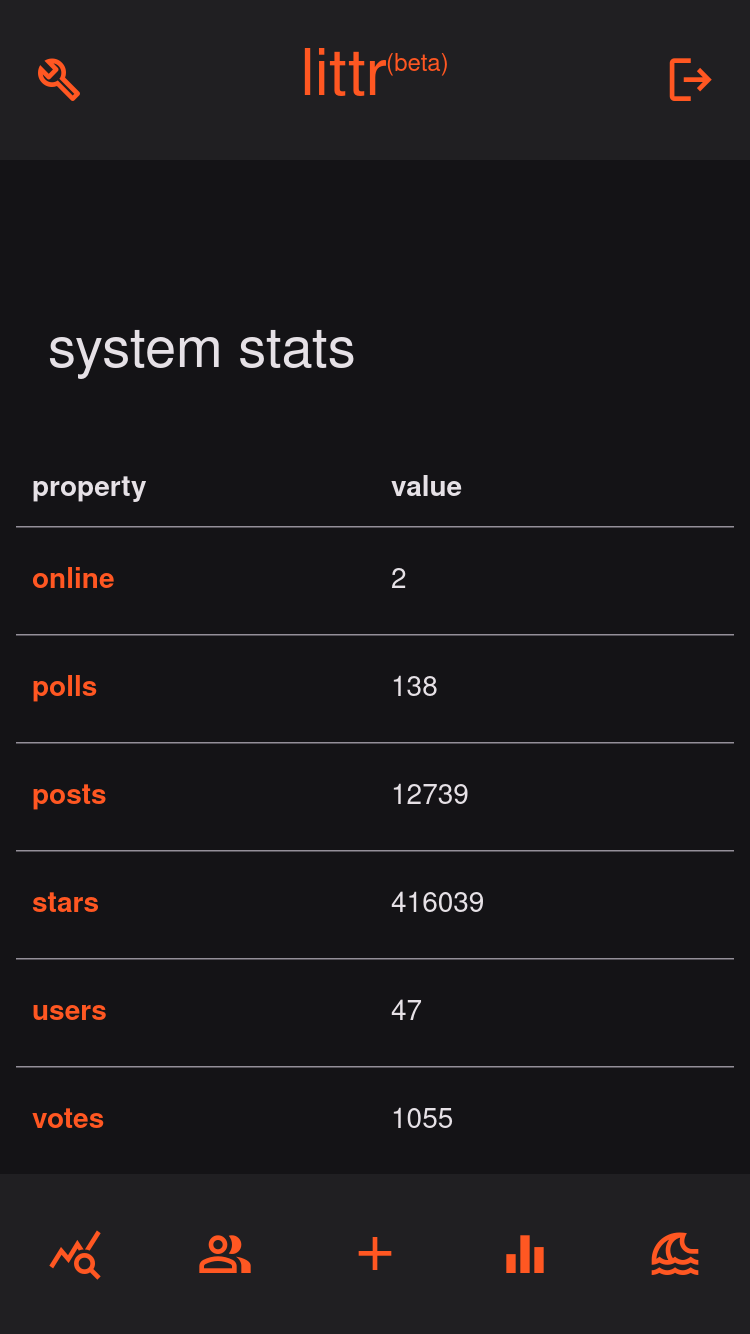
Task: Select the flow trends search icon
Action: coord(75,1255)
